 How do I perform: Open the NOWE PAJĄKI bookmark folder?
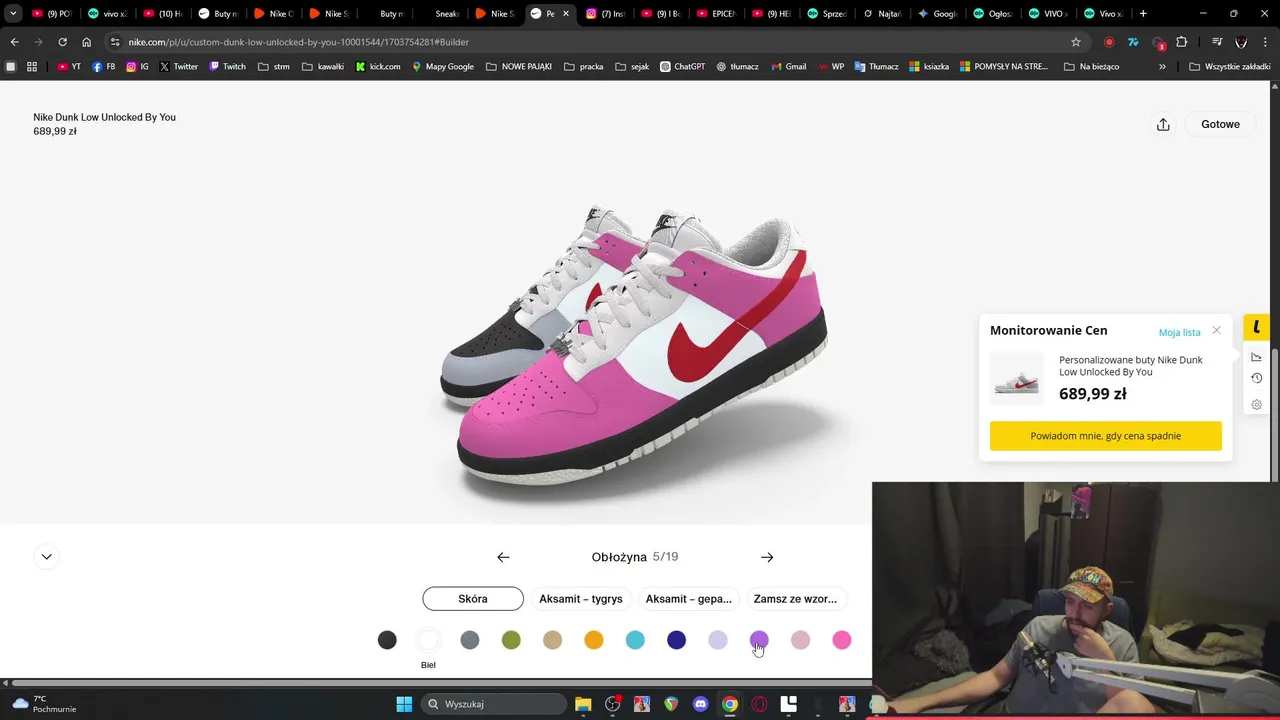coord(518,67)
